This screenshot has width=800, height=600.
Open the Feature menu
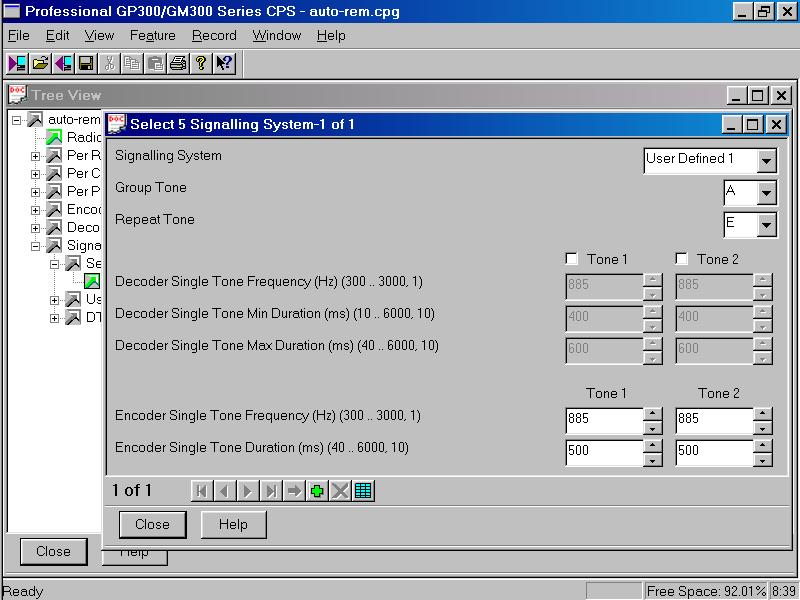click(153, 36)
